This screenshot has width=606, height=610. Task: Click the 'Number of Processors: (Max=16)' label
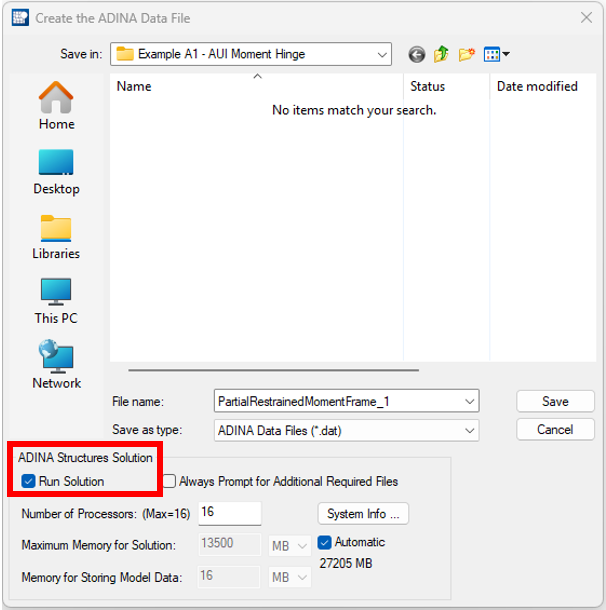(x=105, y=514)
